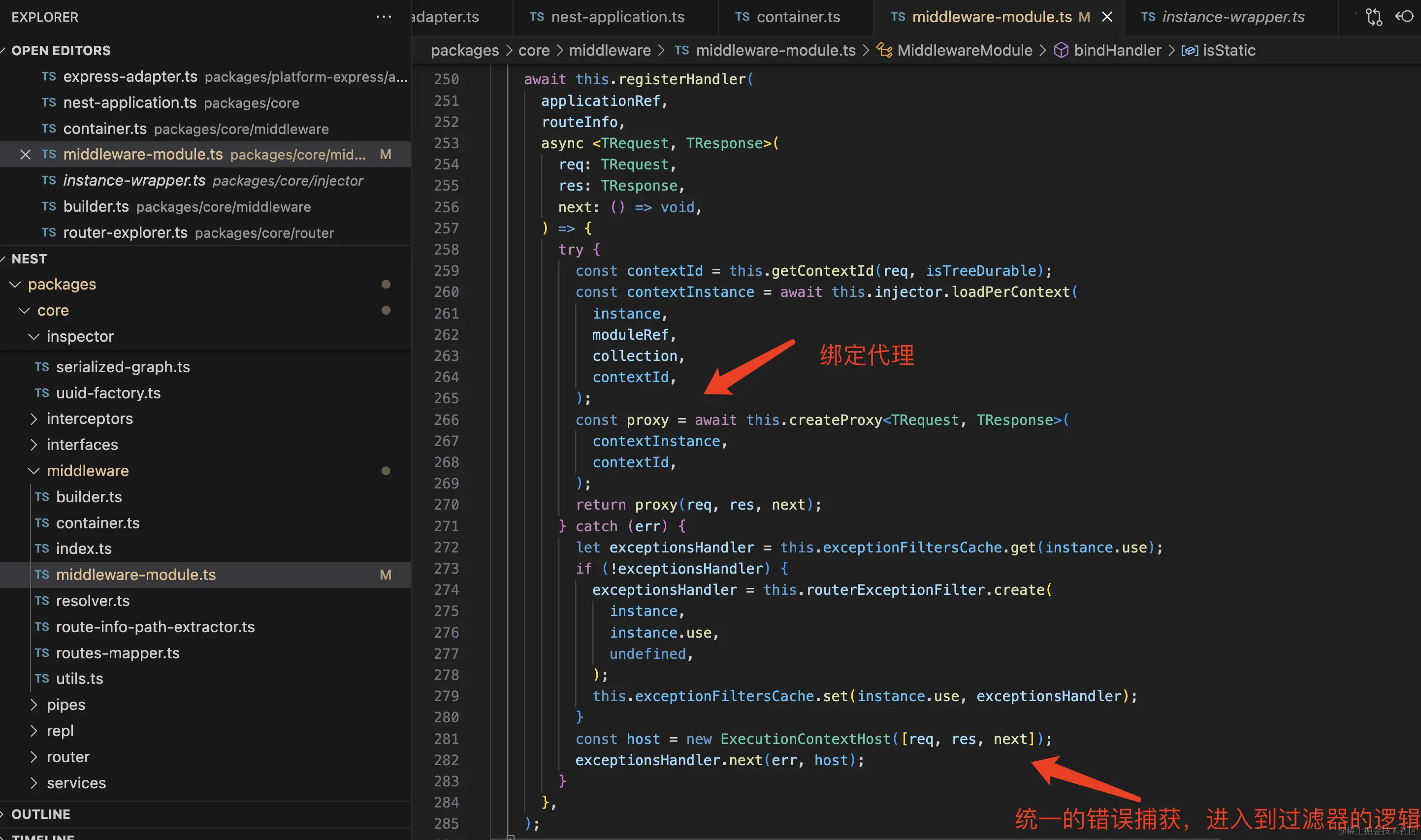Open resolver.ts file
1421x840 pixels.
click(x=205, y=601)
